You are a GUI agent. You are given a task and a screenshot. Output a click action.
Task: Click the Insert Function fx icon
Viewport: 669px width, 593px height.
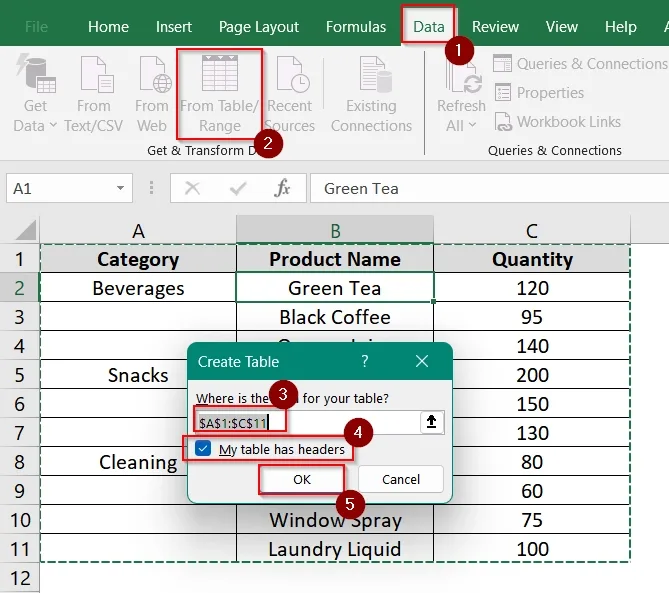pos(282,188)
